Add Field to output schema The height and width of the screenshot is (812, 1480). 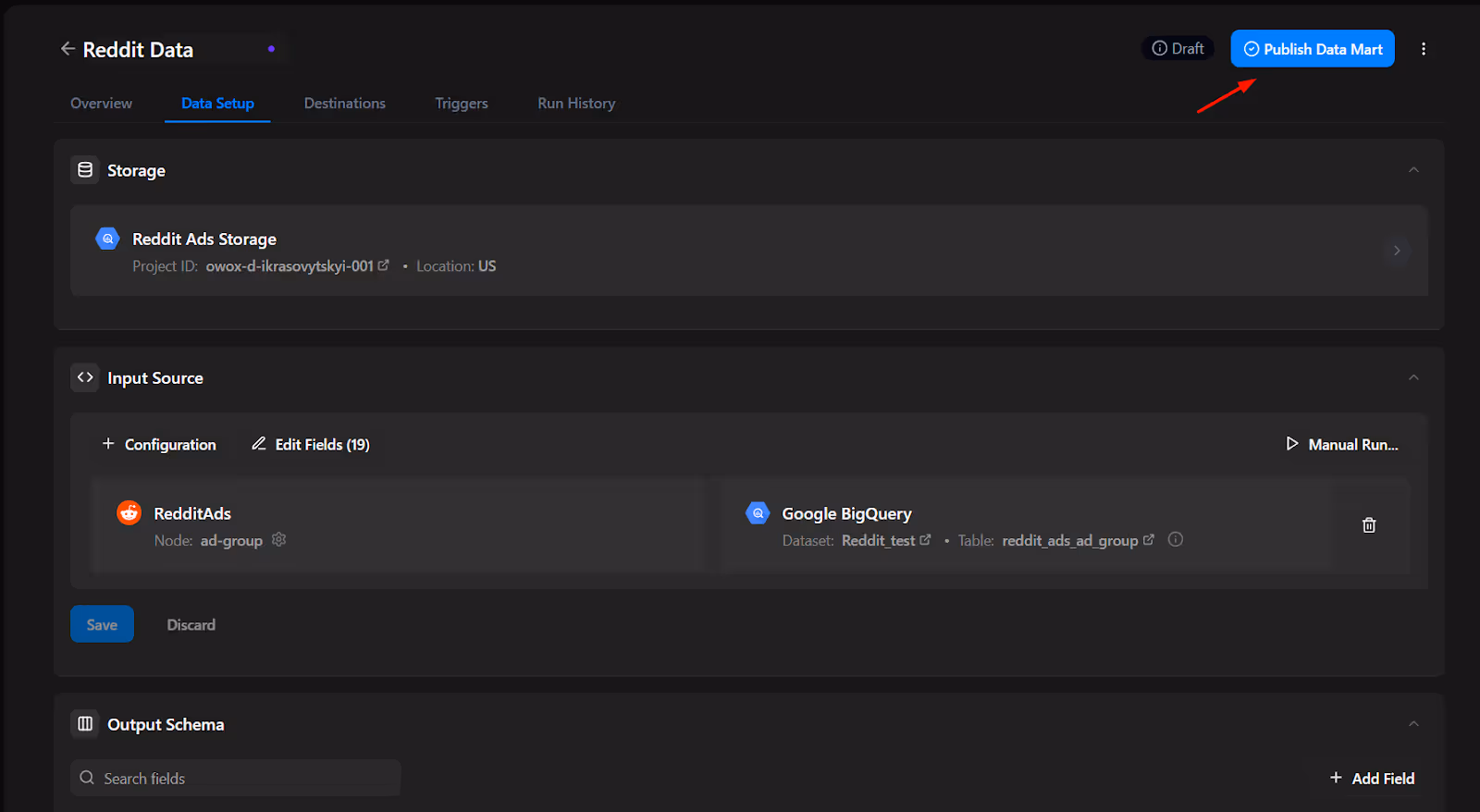pos(1372,778)
